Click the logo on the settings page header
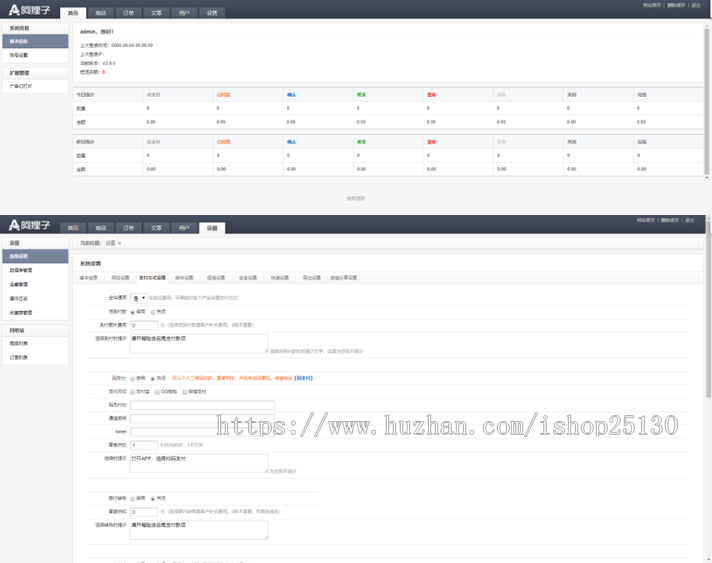This screenshot has height=563, width=712. [x=29, y=225]
